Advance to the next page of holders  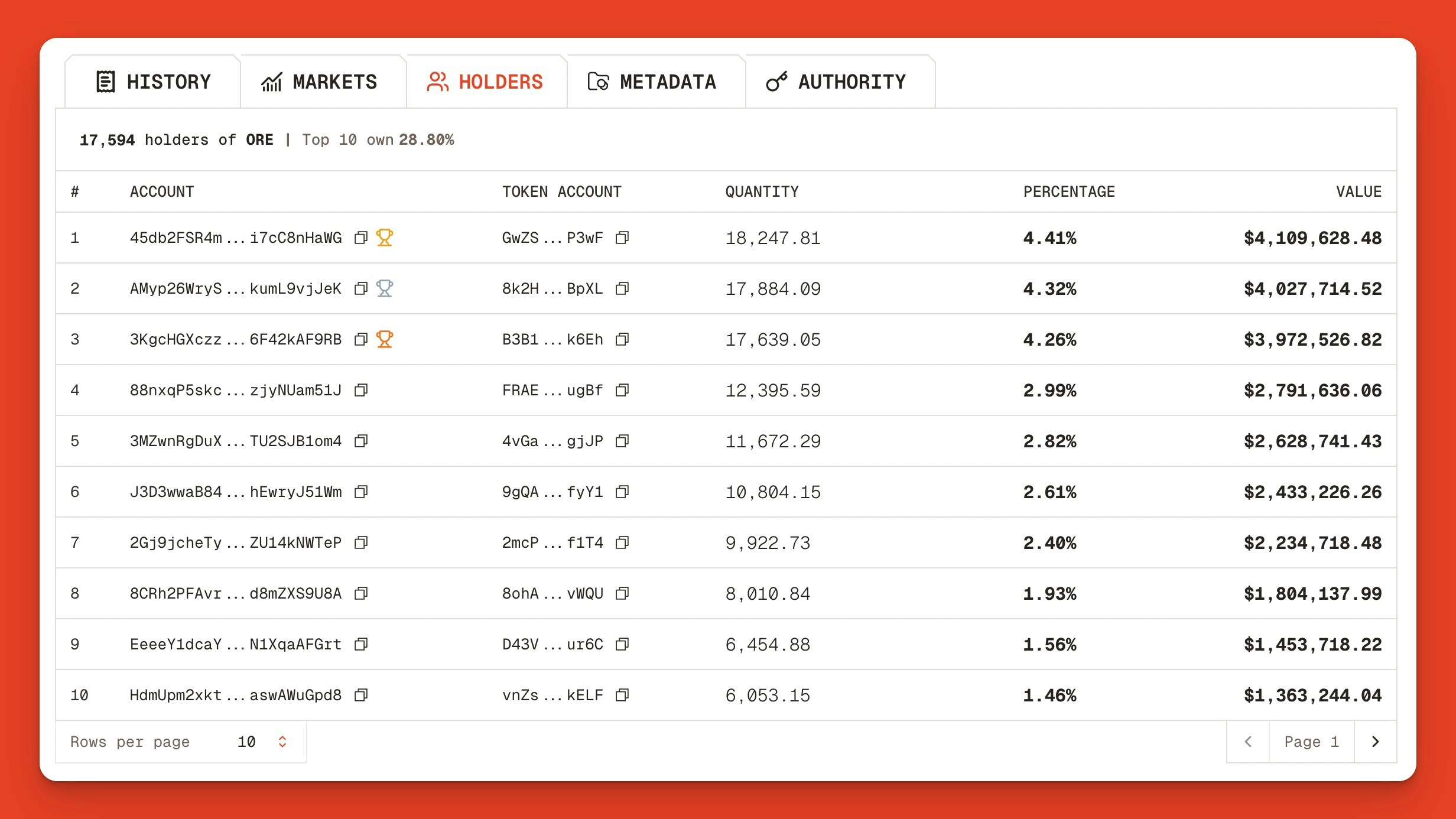(1375, 742)
